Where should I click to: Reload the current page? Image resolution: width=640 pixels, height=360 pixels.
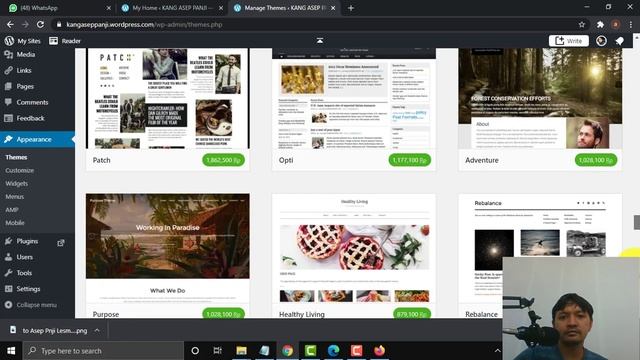click(x=40, y=24)
